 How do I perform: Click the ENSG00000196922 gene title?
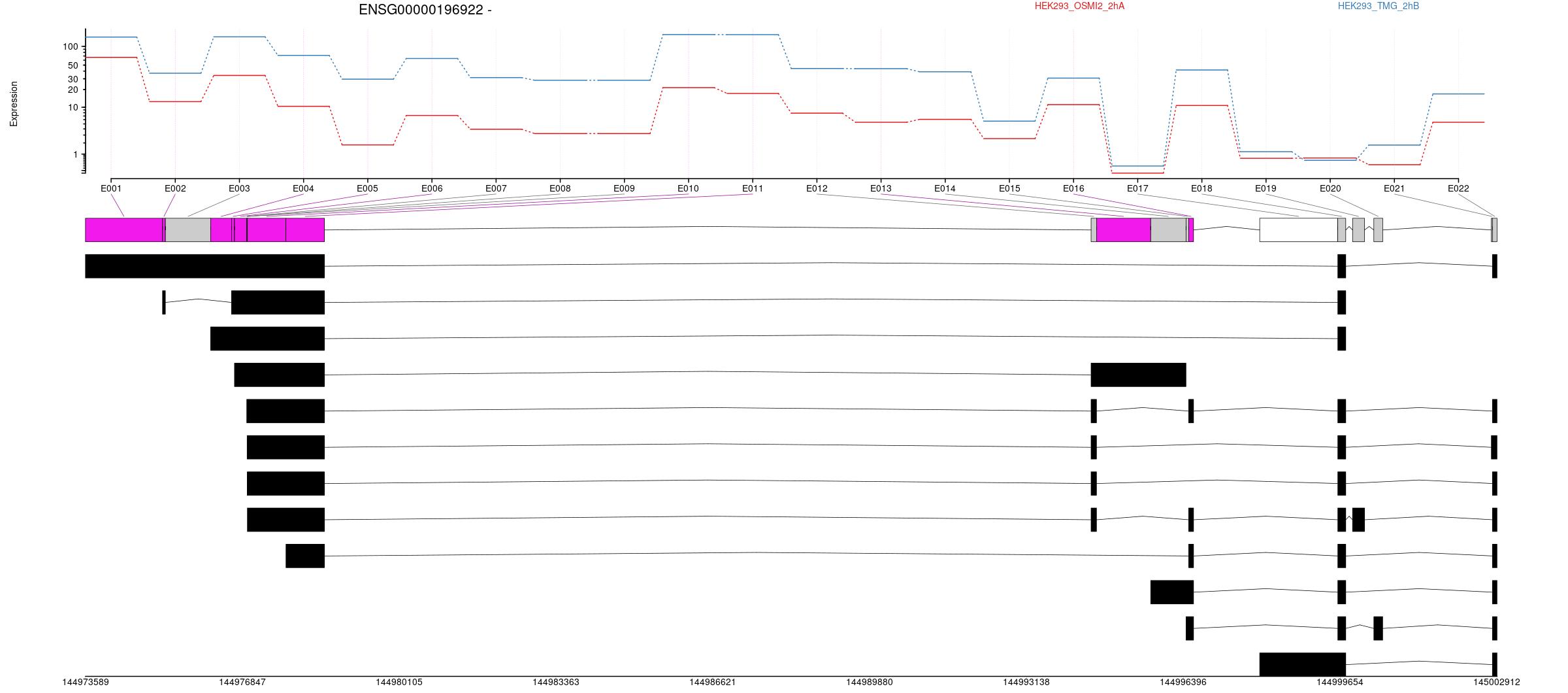(x=425, y=10)
